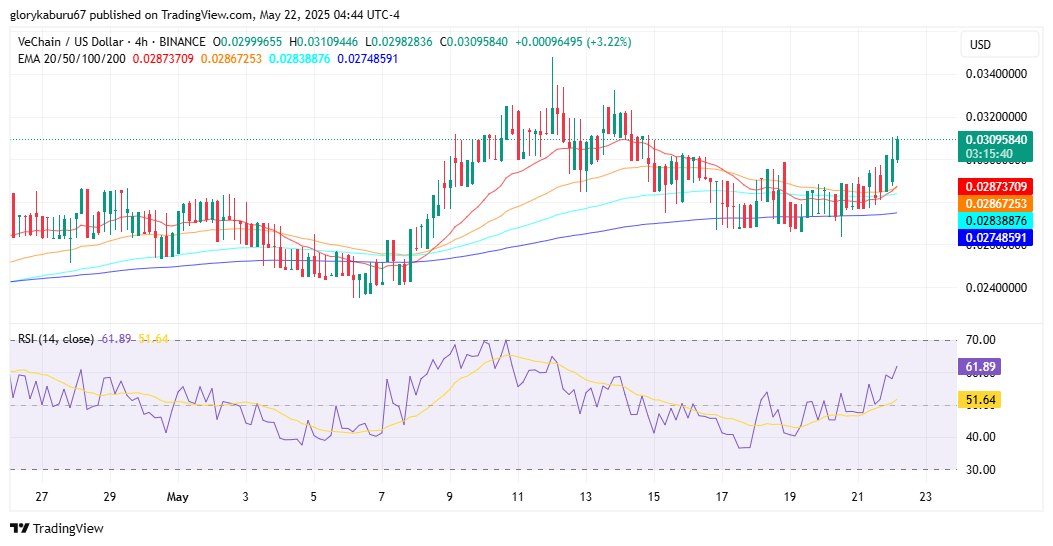The width and height of the screenshot is (1053, 546).
Task: Click date 13 on the time axis
Action: pos(586,497)
